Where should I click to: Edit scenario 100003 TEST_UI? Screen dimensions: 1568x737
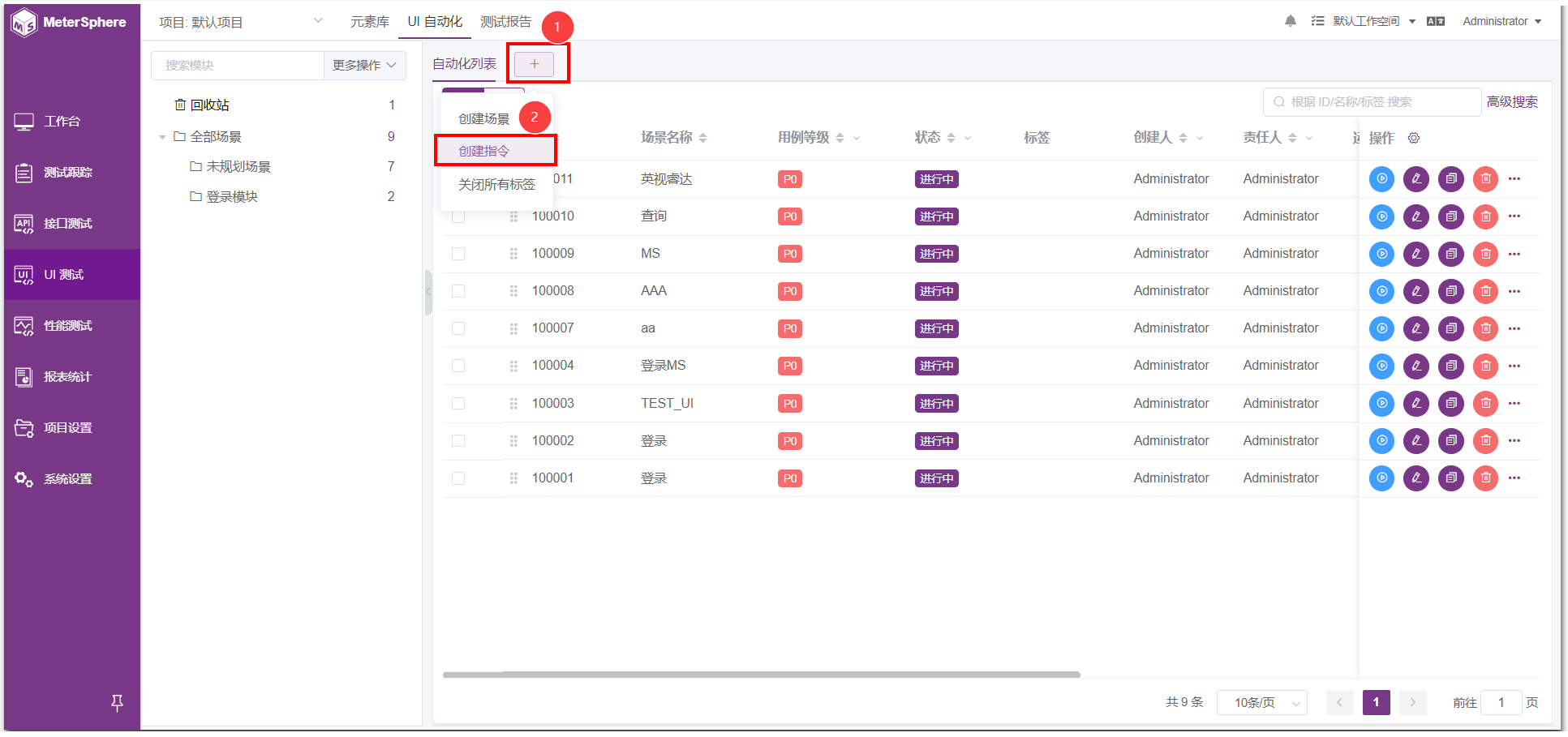click(x=1416, y=403)
